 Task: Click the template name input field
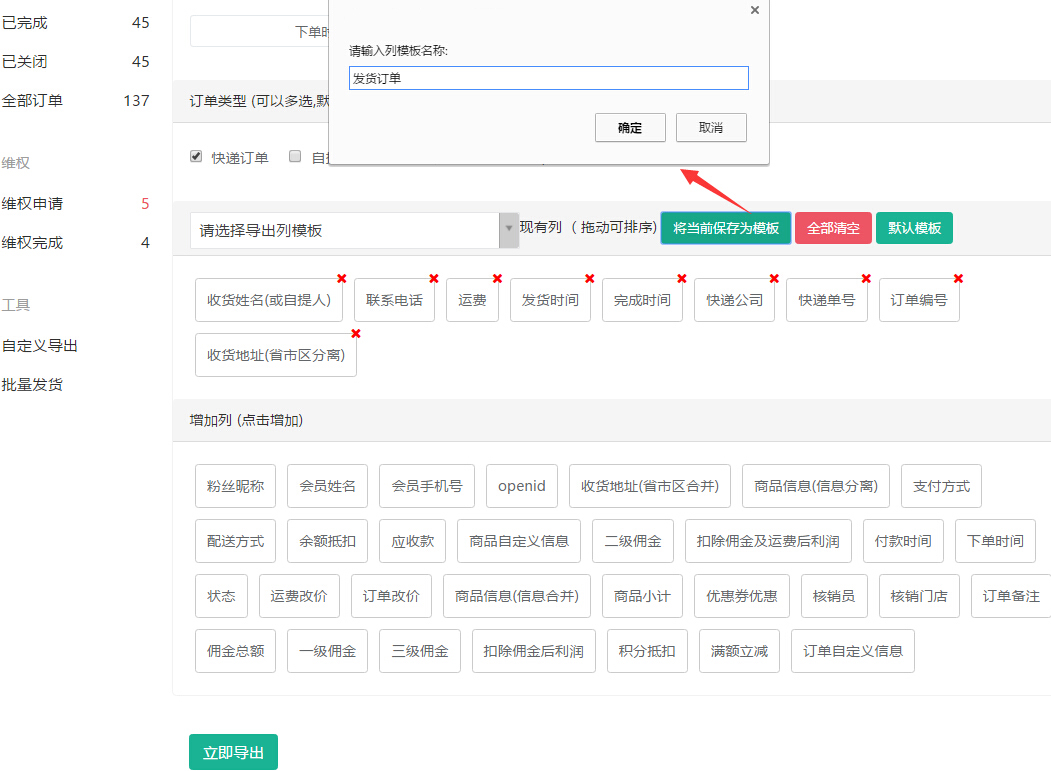pyautogui.click(x=548, y=78)
